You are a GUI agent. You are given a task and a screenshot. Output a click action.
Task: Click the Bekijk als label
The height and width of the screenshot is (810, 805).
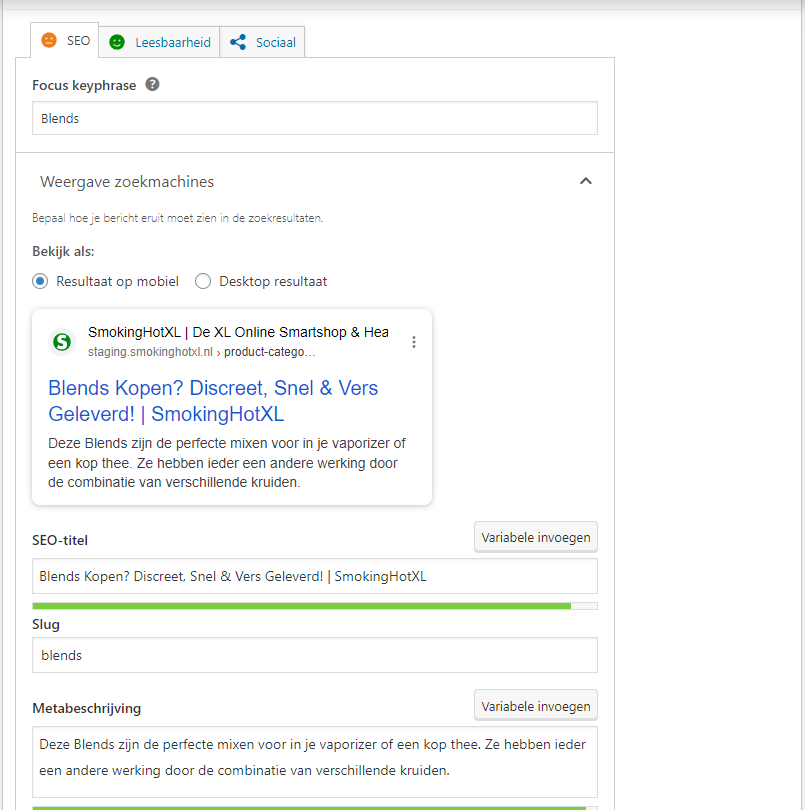click(64, 252)
